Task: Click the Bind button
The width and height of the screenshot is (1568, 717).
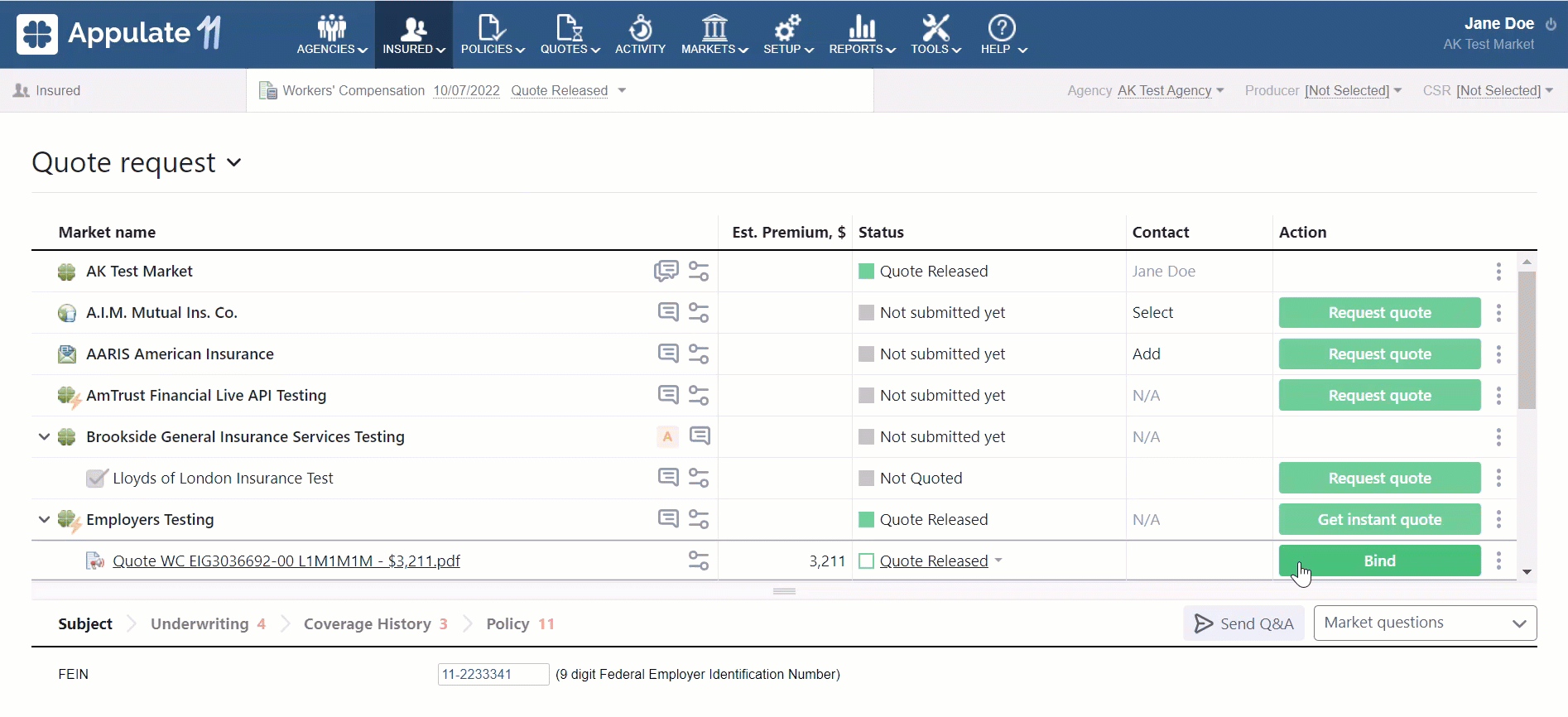Action: [1379, 561]
